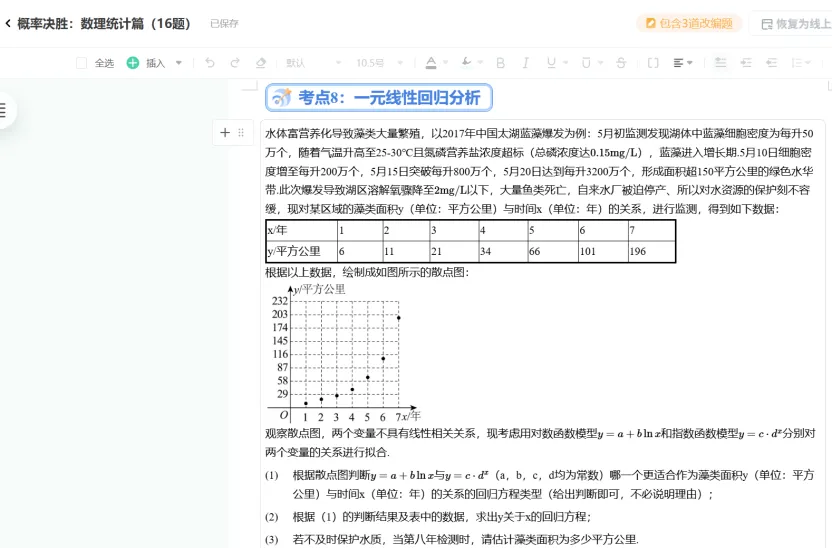Toggle italic formatting
832x548 pixels.
coord(525,63)
